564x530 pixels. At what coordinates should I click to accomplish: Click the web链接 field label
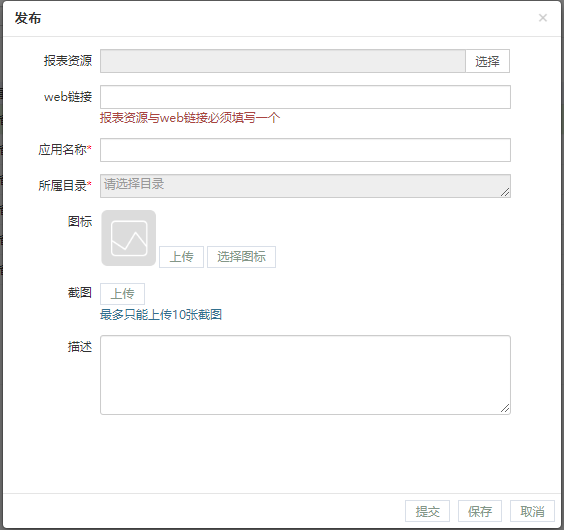68,97
